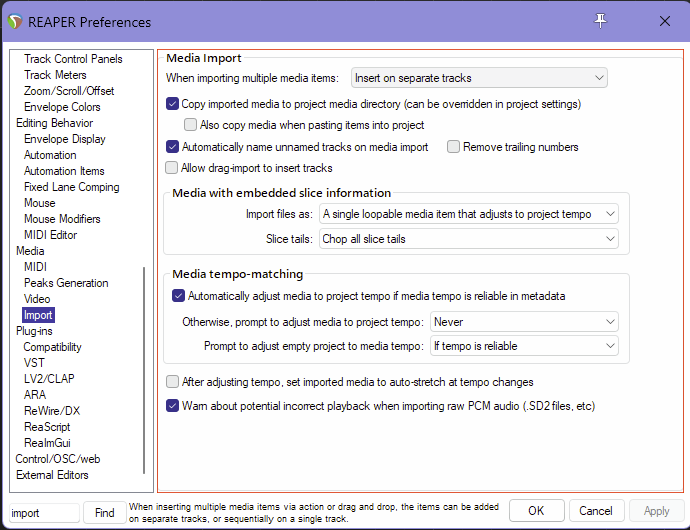690x530 pixels.
Task: Click the preferences search field containing import
Action: tap(44, 513)
